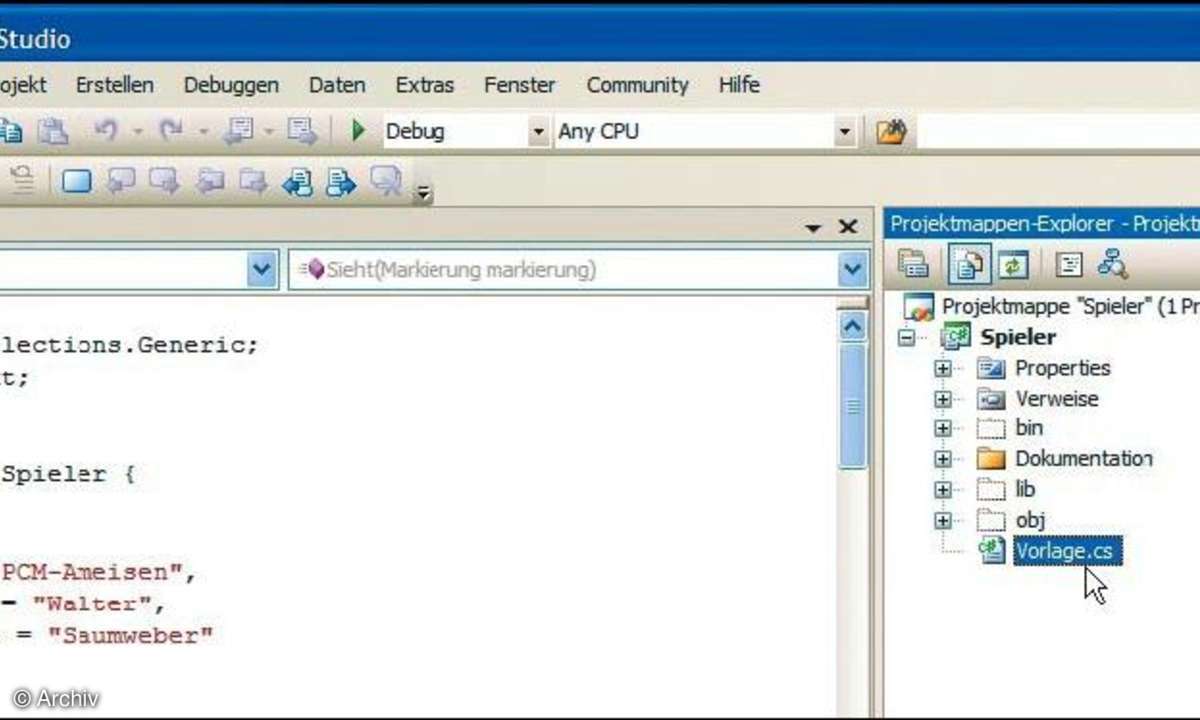Click previous bookmark in folder icon
This screenshot has width=1200, height=720.
pos(210,181)
